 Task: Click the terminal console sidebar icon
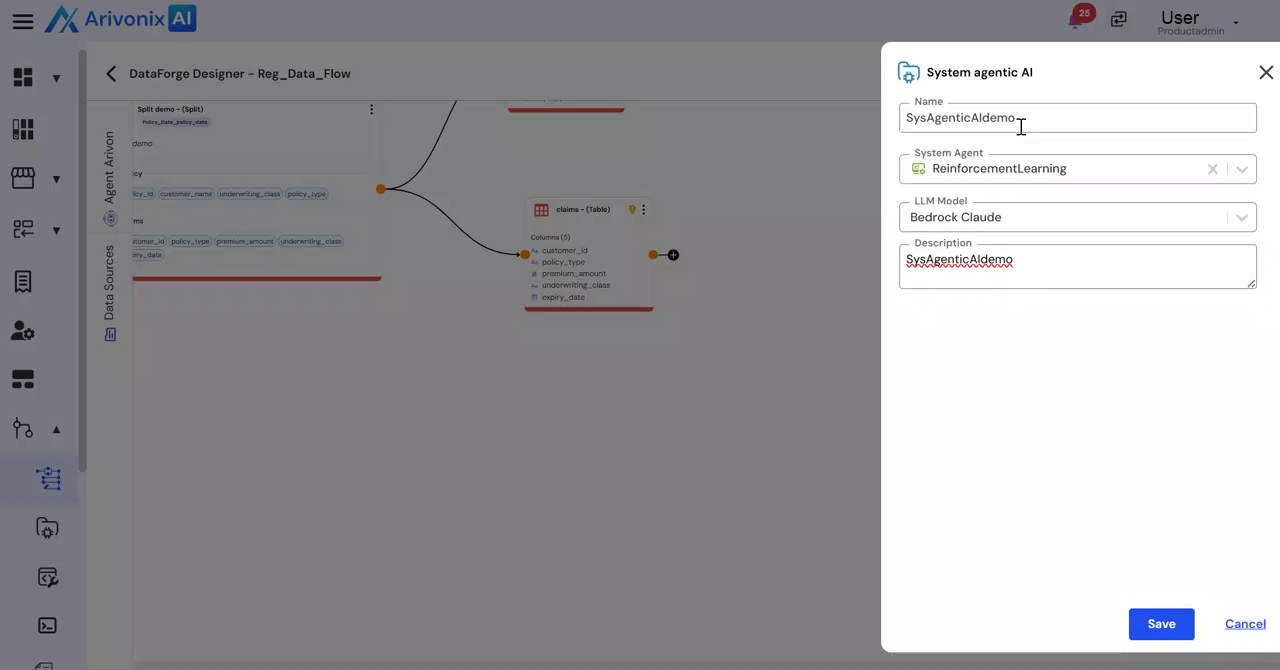click(x=47, y=626)
